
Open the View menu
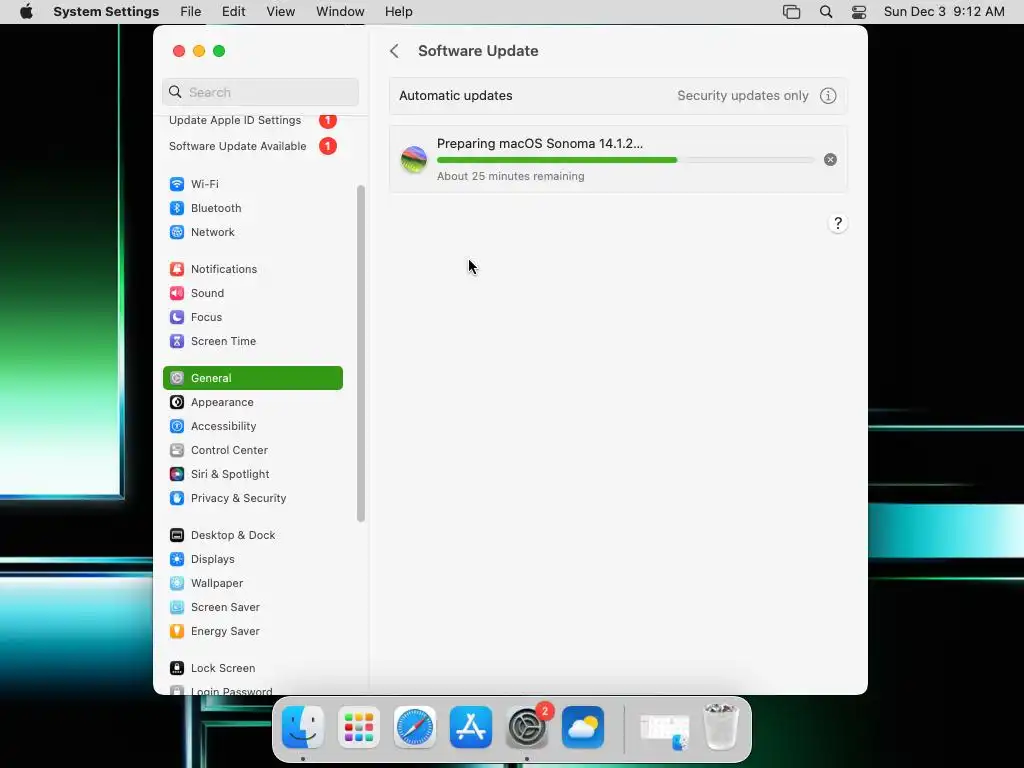pyautogui.click(x=281, y=12)
